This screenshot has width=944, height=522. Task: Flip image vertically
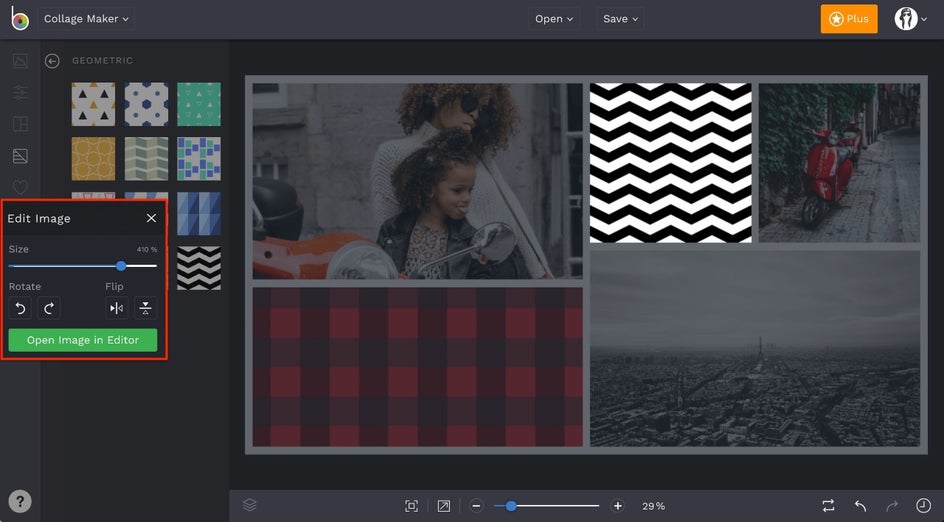146,308
